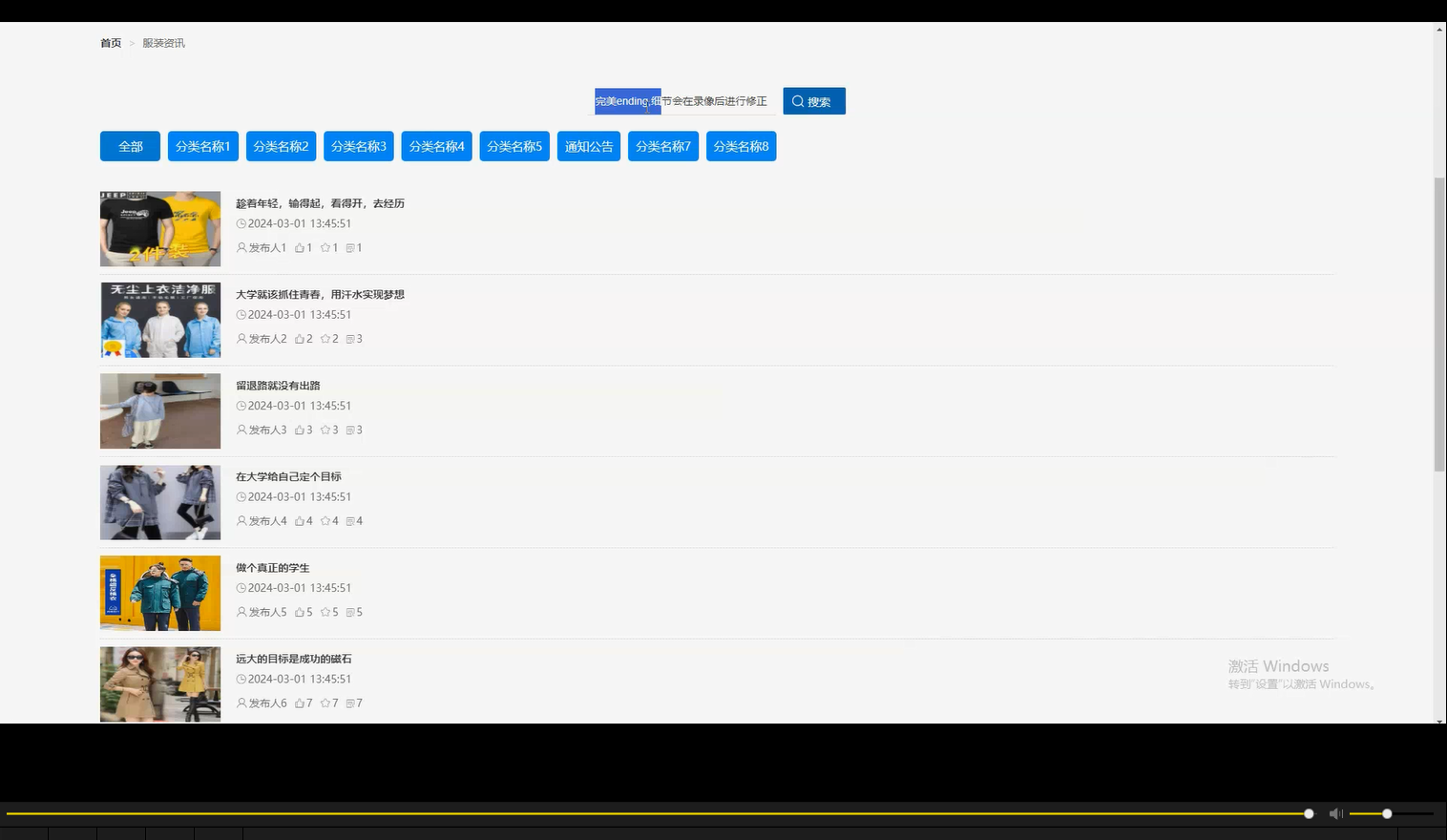
Task: Click the JEEP t-shirts thumbnail
Action: [x=160, y=229]
